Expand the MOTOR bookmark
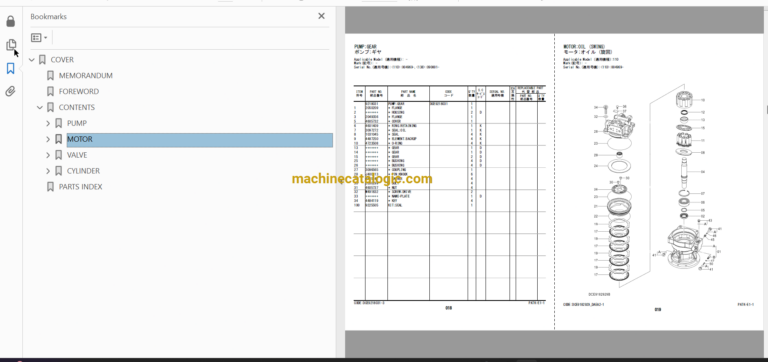The image size is (768, 362). click(48, 139)
